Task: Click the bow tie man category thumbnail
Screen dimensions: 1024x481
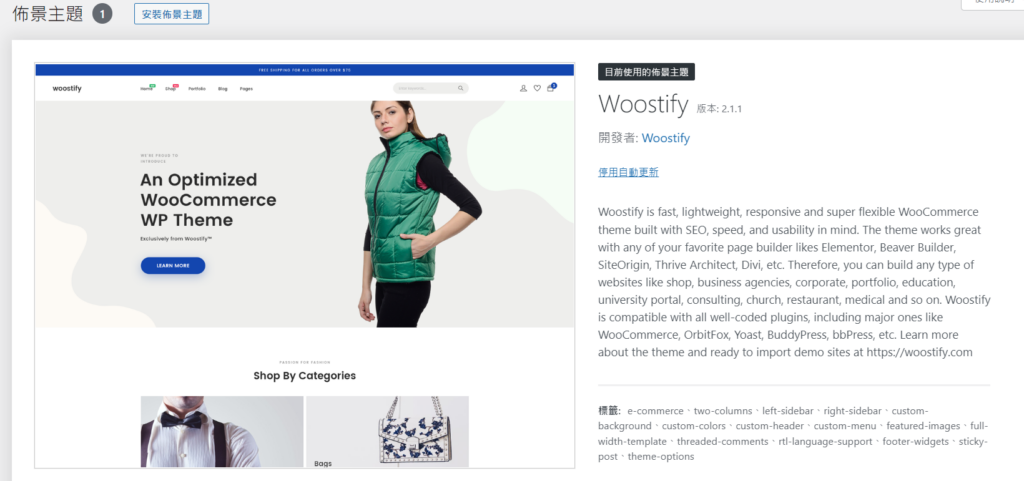Action: pyautogui.click(x=222, y=431)
